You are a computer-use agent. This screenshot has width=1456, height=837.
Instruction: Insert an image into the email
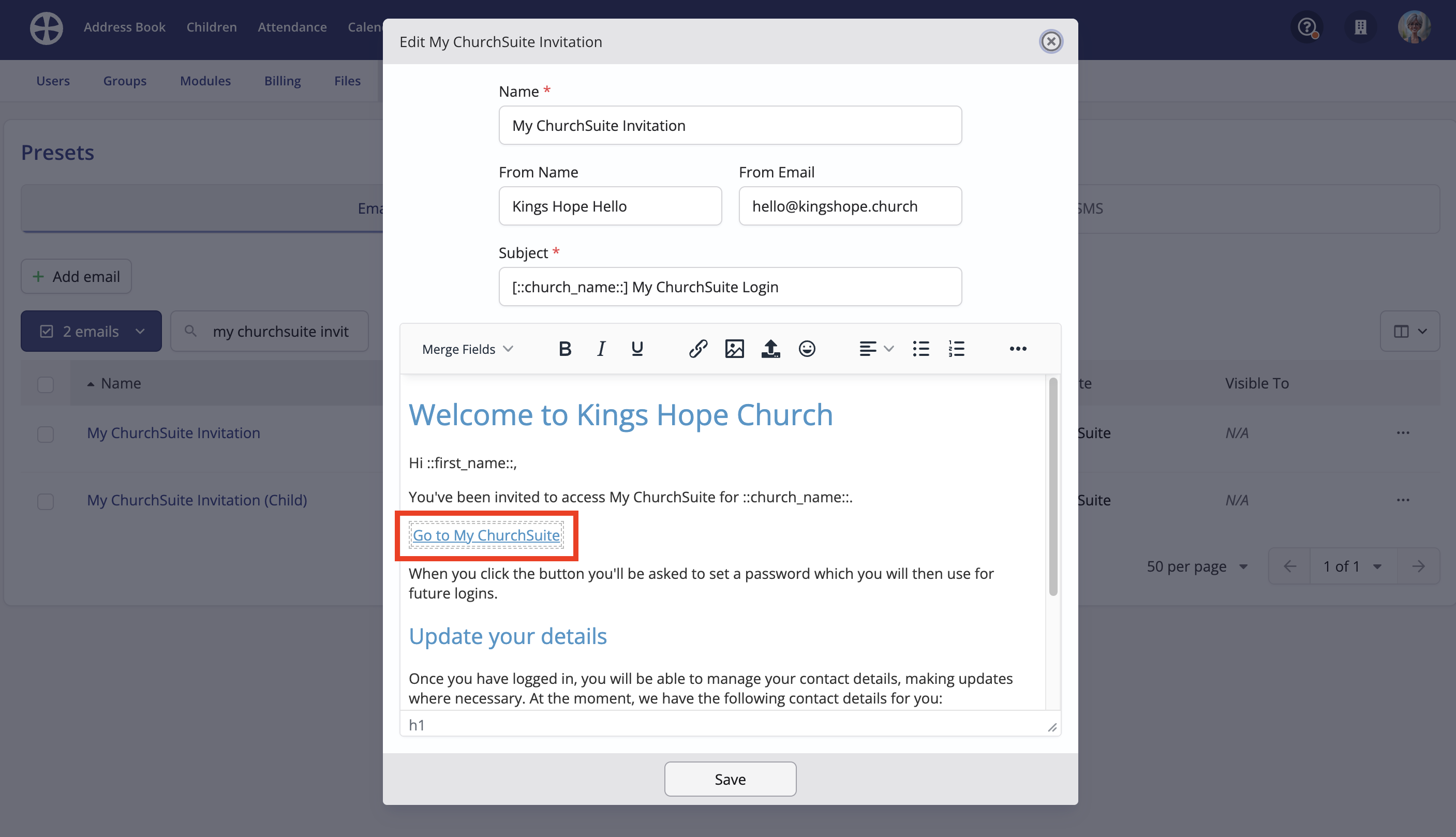click(734, 348)
